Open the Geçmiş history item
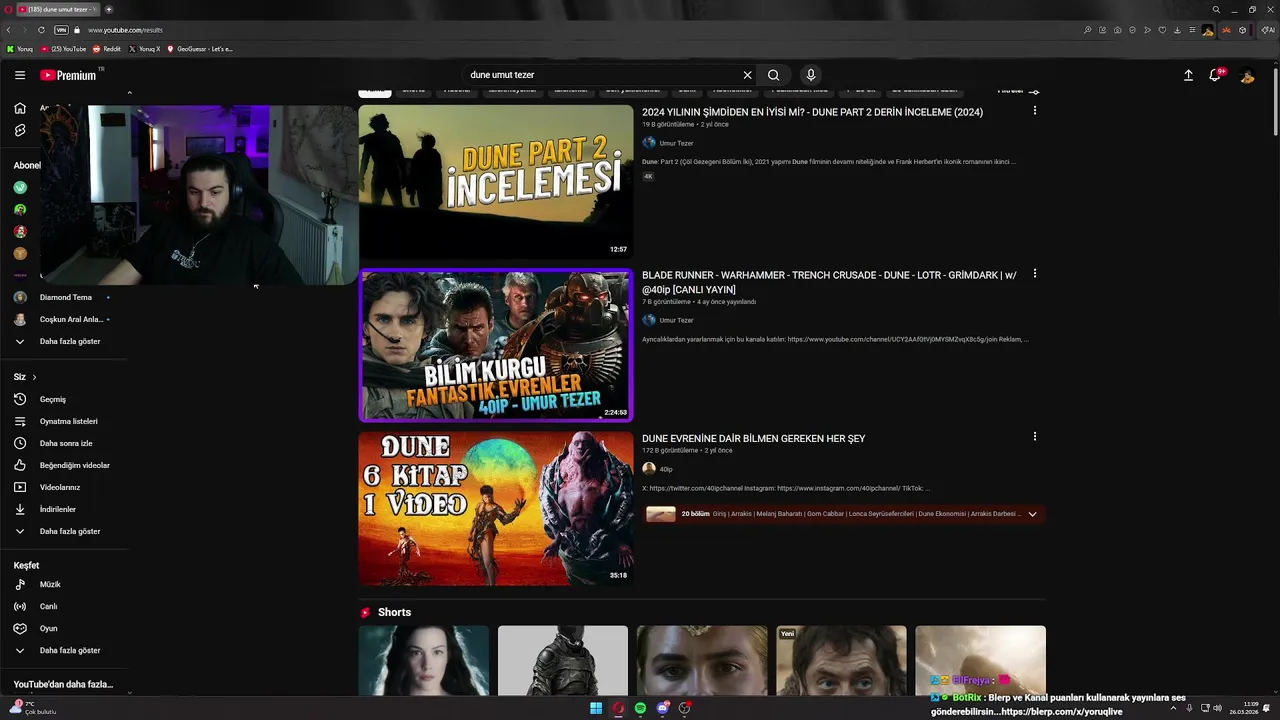 (52, 399)
